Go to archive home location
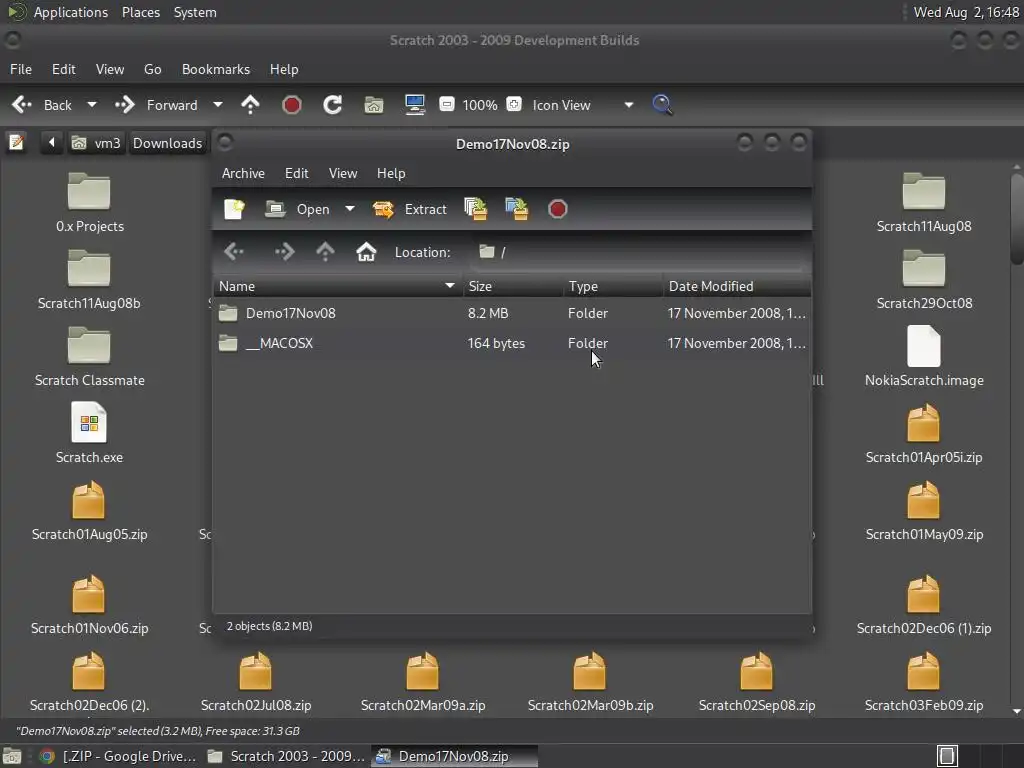This screenshot has width=1024, height=768. click(366, 251)
